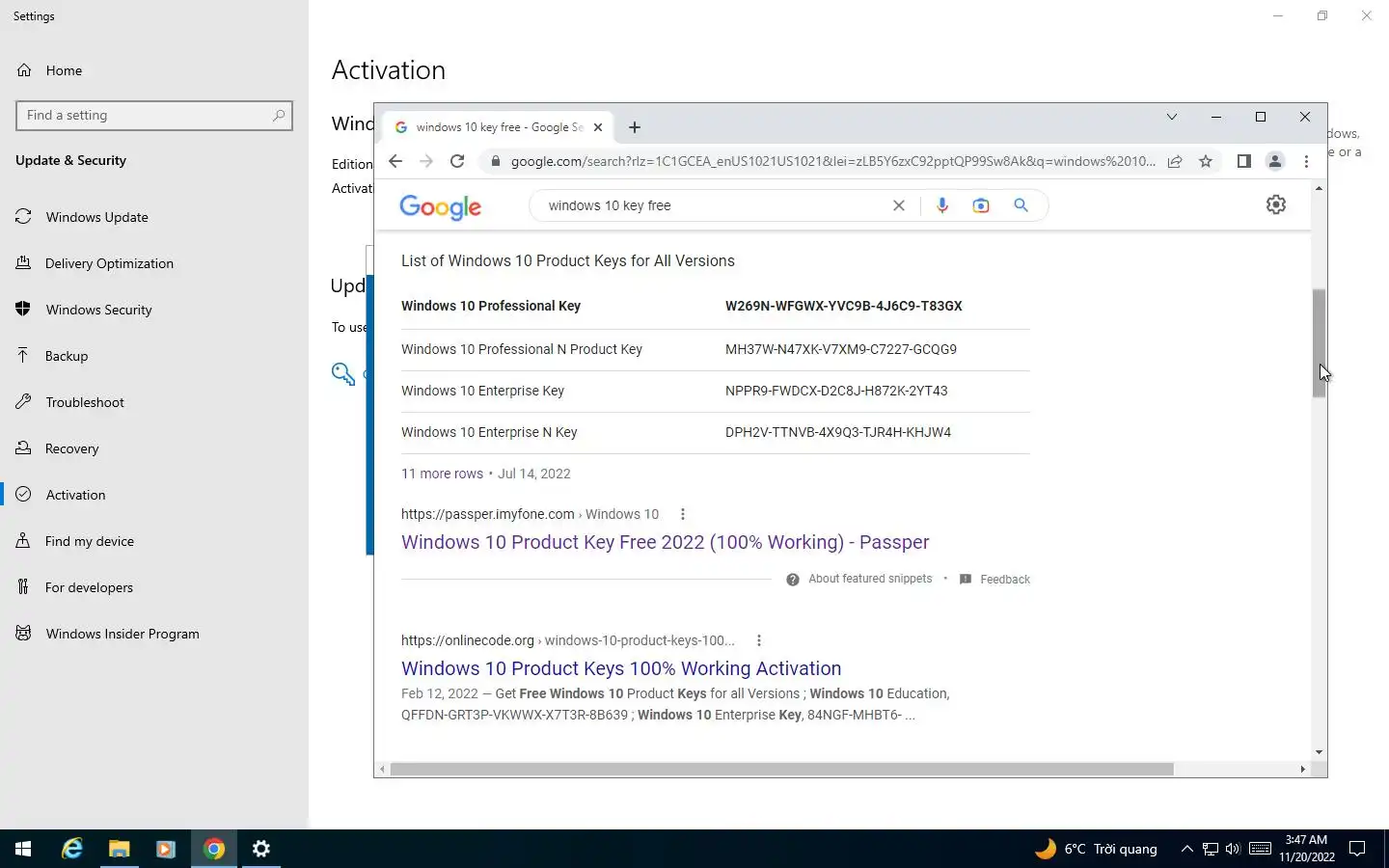Image resolution: width=1389 pixels, height=868 pixels.
Task: Open a new Chrome tab
Action: point(635,127)
